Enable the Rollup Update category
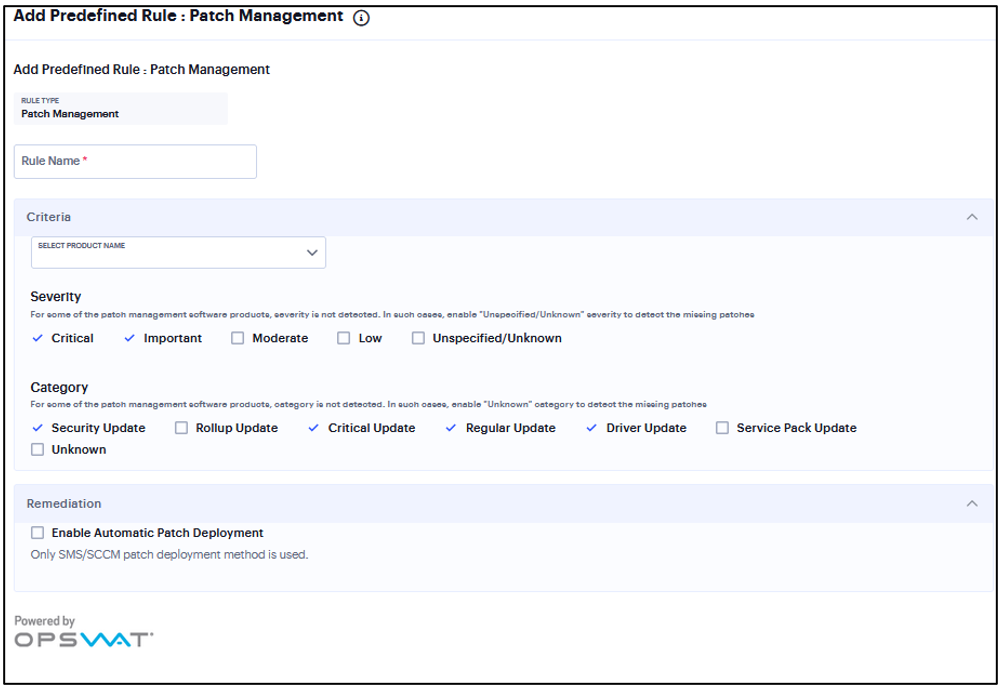Viewport: 999px width, 688px height. [181, 428]
